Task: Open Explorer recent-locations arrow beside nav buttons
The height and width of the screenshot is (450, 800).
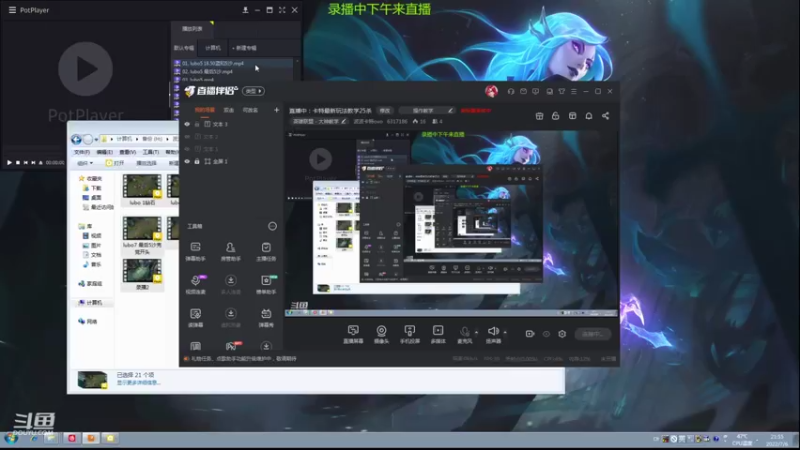Action: [96, 139]
